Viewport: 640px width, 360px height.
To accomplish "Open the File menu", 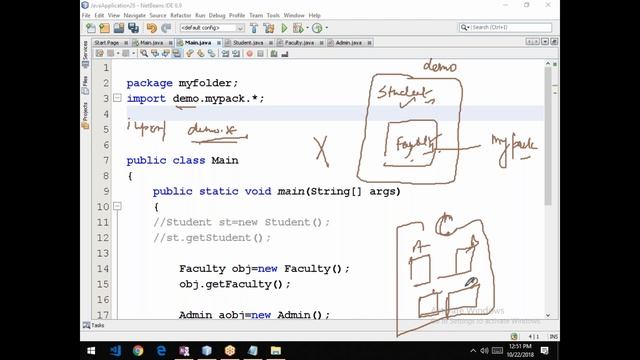I will pyautogui.click(x=86, y=15).
